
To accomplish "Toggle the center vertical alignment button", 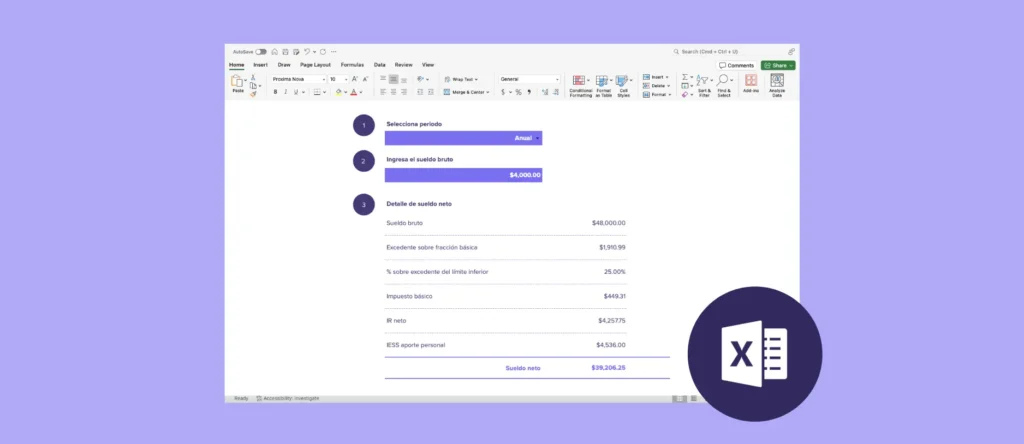I will point(393,79).
